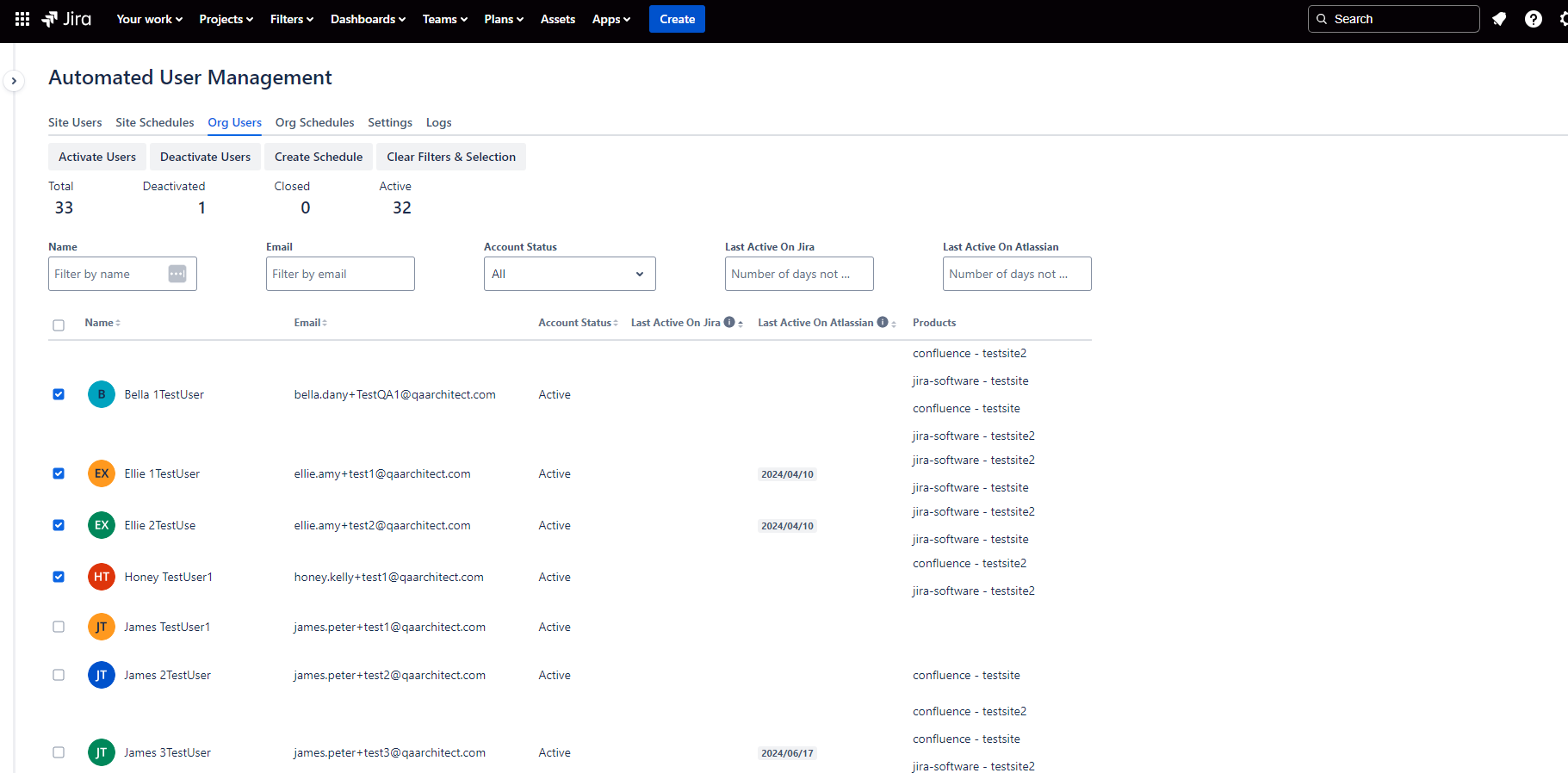The image size is (1568, 773).
Task: Open the Dashboards dropdown menu
Action: (368, 19)
